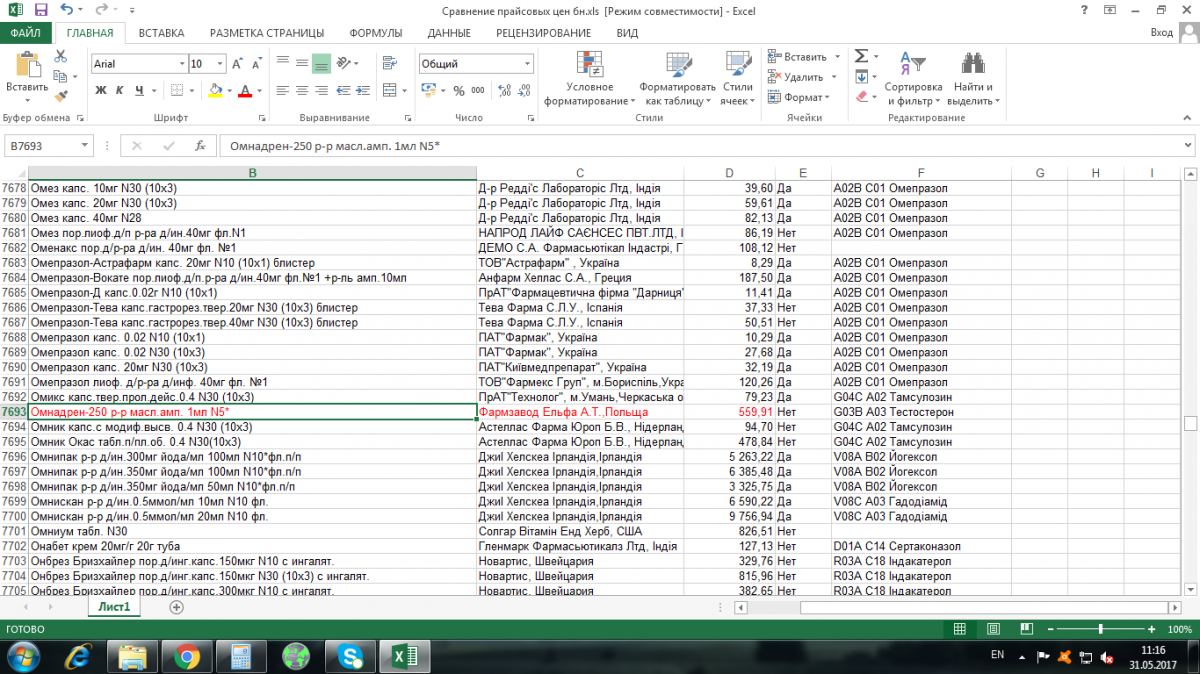Select the Format Painter brush icon

(x=60, y=97)
